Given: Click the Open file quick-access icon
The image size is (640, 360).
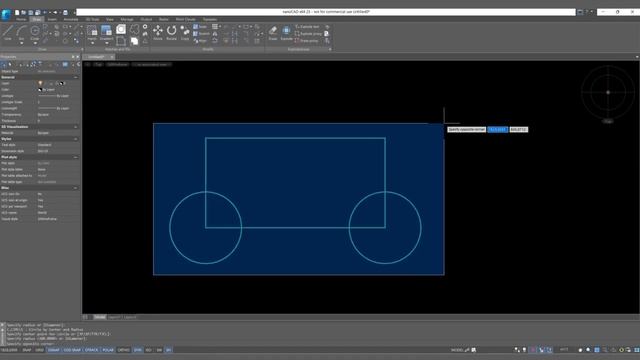Looking at the screenshot, I should pyautogui.click(x=24, y=13).
